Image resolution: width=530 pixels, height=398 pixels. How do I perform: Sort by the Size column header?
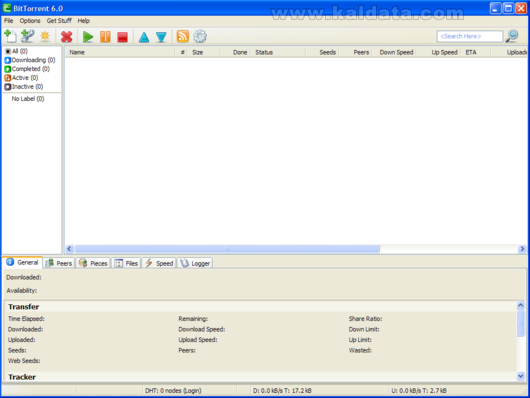pos(204,52)
